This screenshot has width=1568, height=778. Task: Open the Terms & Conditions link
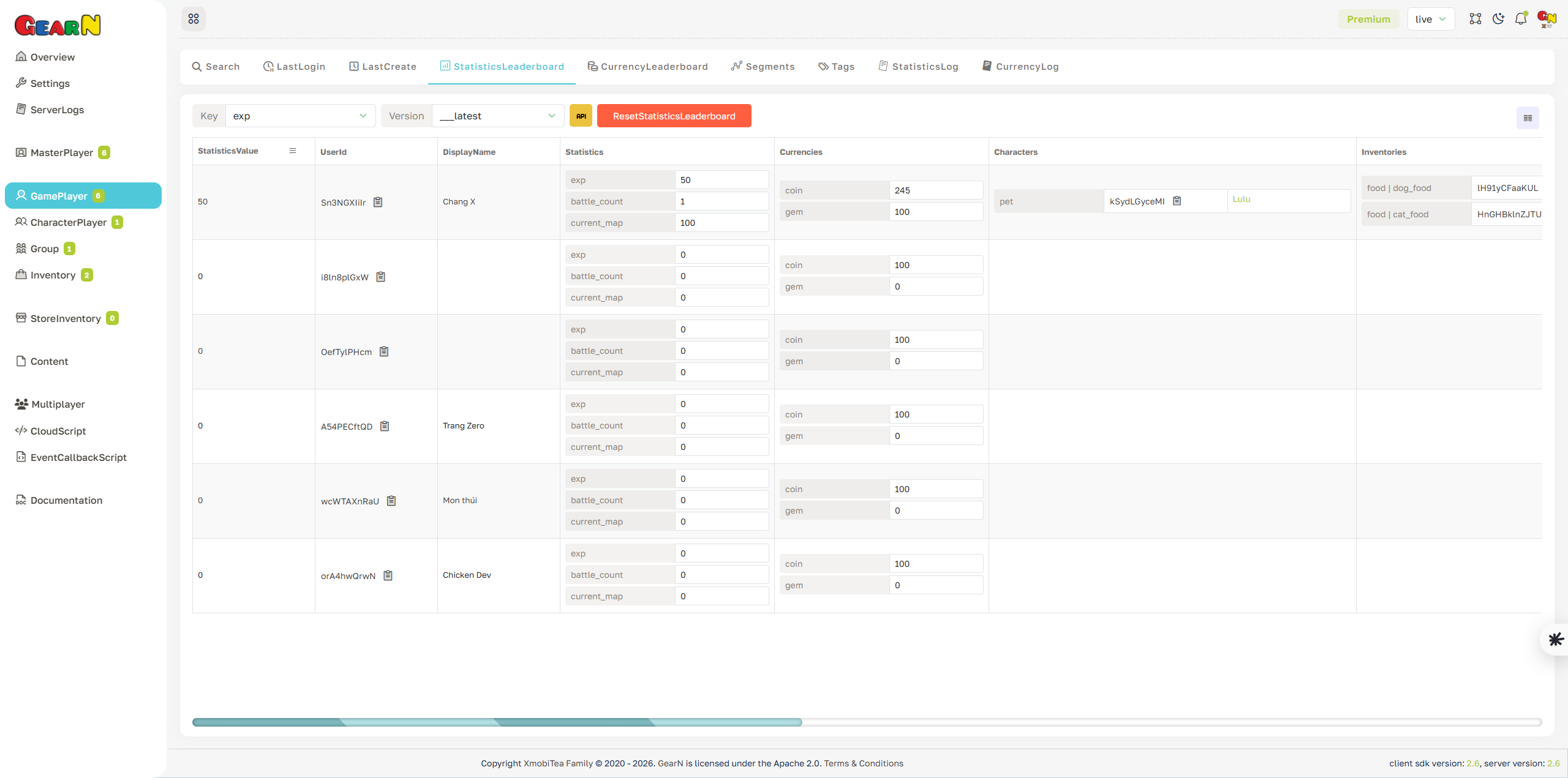864,763
